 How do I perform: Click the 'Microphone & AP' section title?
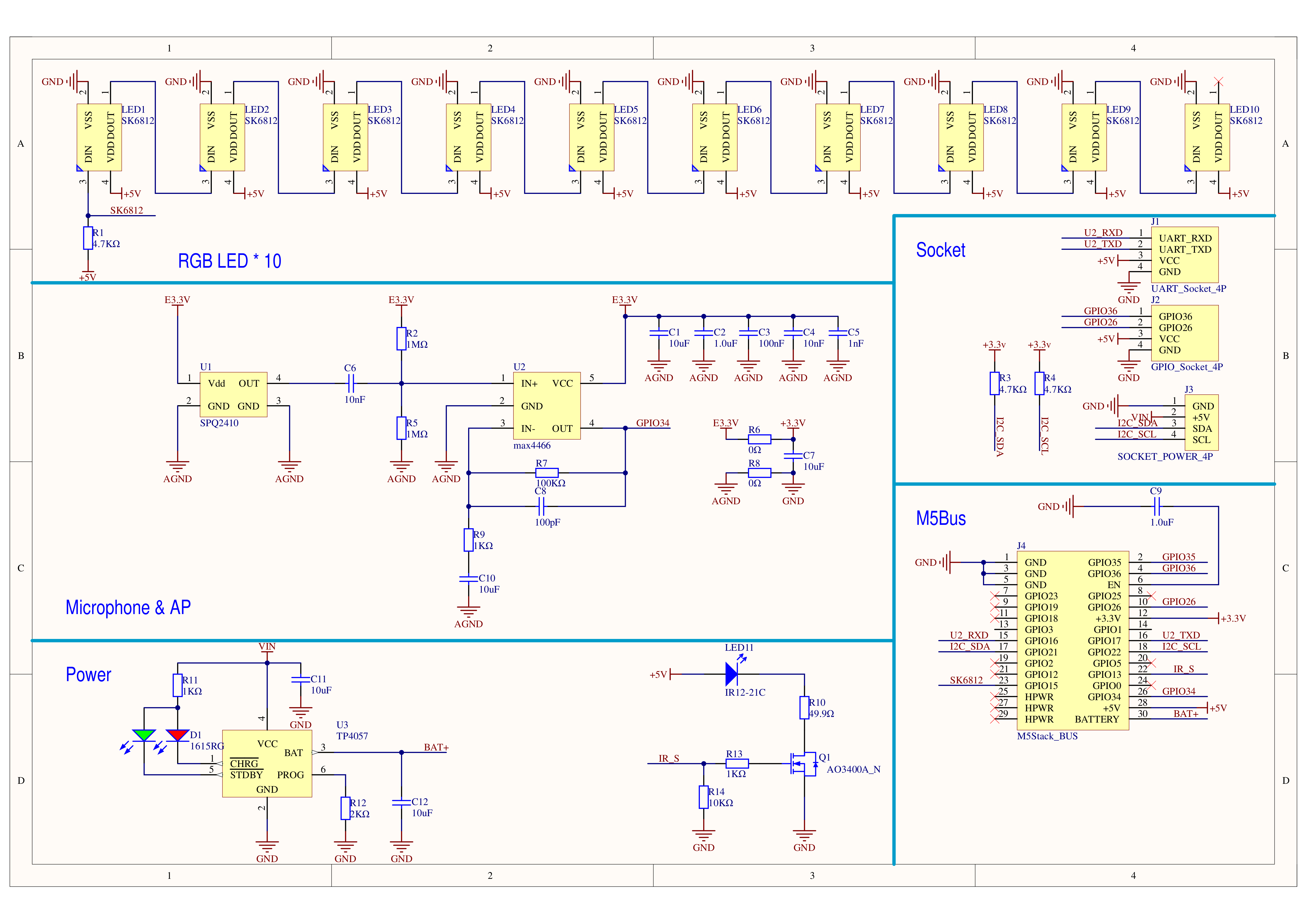coord(128,607)
